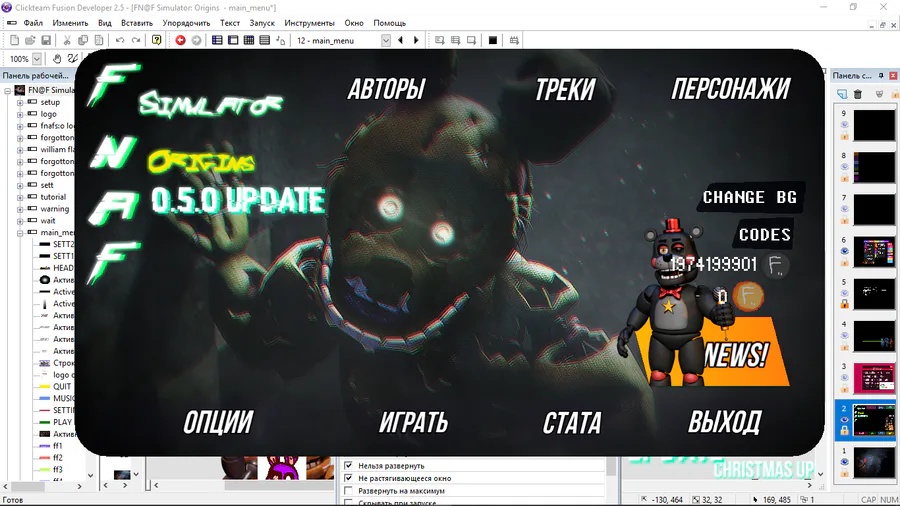The width and height of the screenshot is (900, 506).
Task: Toggle the 'Нельзя развернуть' checkbox
Action: point(348,465)
